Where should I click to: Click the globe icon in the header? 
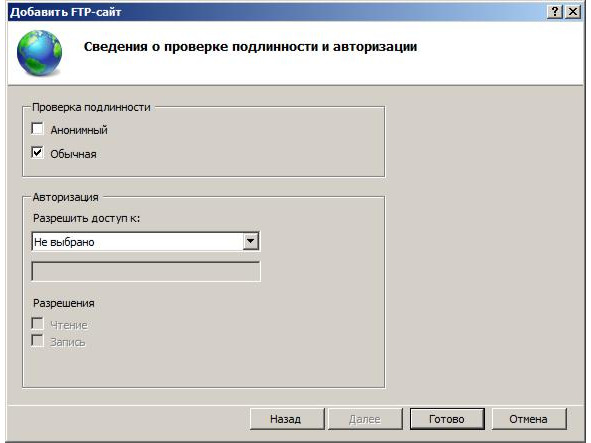coord(39,52)
